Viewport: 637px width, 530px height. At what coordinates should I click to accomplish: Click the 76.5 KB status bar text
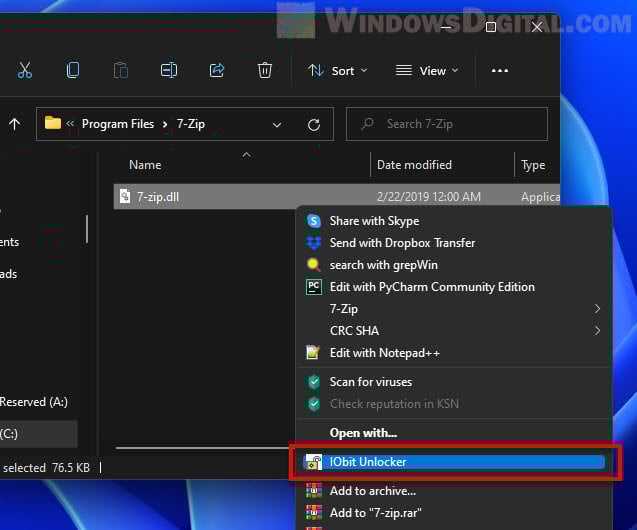click(x=71, y=468)
